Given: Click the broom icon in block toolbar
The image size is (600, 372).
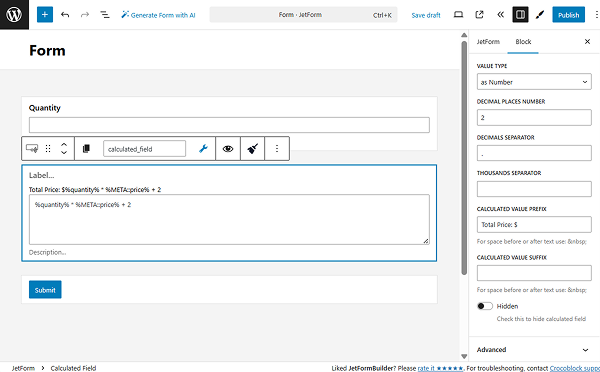Looking at the screenshot, I should pos(253,148).
